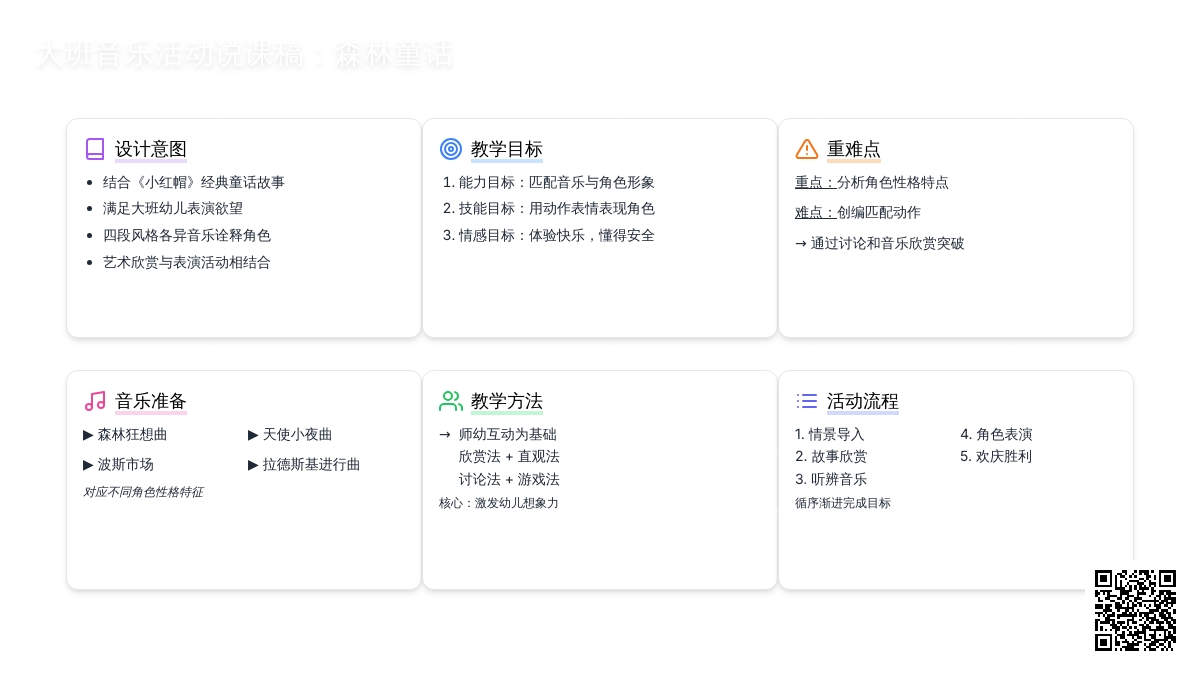This screenshot has width=1200, height=675.
Task: Click the 拉德斯基进行曲 music item
Action: [311, 465]
